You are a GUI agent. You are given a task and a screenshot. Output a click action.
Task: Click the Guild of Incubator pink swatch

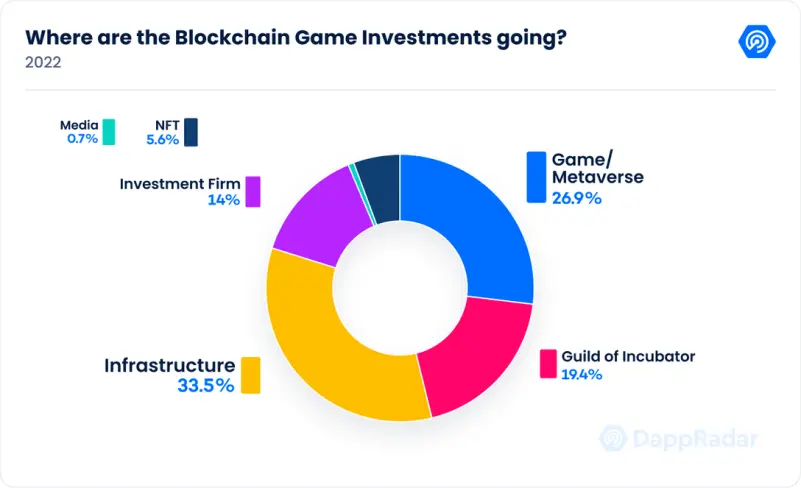click(548, 364)
